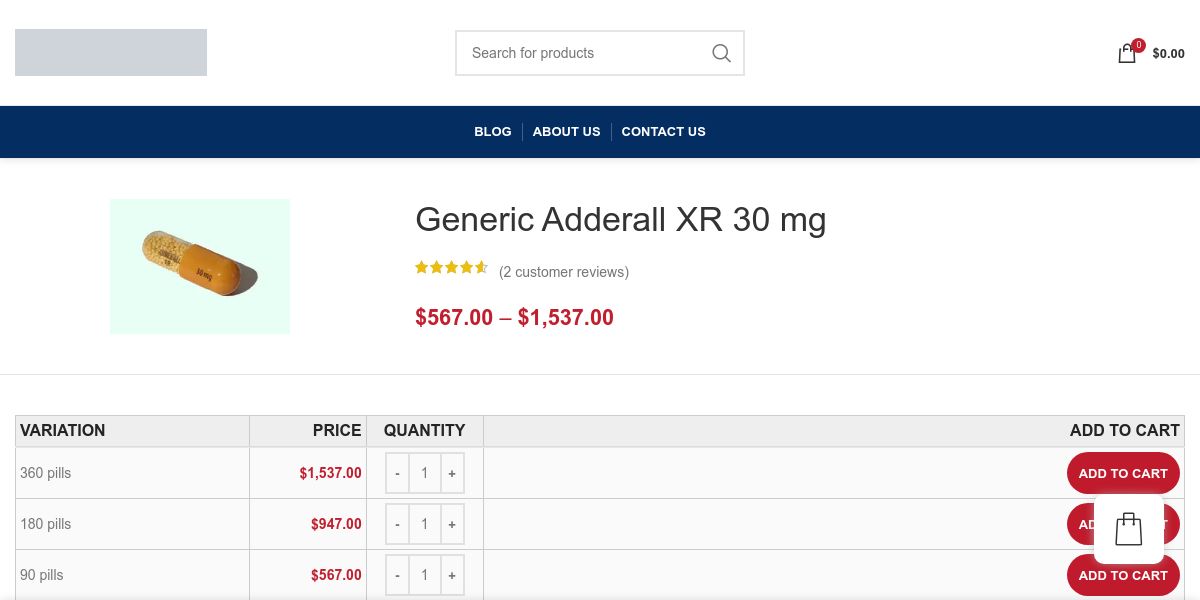Viewport: 1200px width, 600px height.
Task: Decrease quantity for 90 pills
Action: tap(397, 575)
